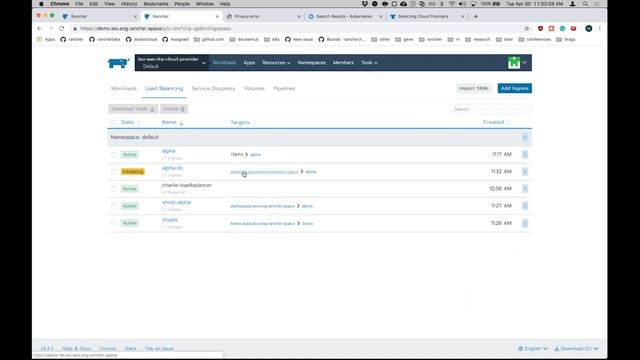The height and width of the screenshot is (360, 640).
Task: Switch to the Service Discovery tab
Action: [x=213, y=89]
